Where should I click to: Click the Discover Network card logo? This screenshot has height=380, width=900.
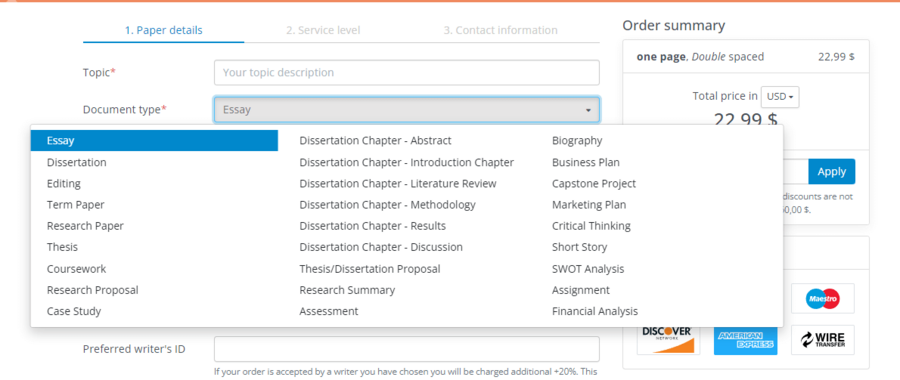[668, 340]
